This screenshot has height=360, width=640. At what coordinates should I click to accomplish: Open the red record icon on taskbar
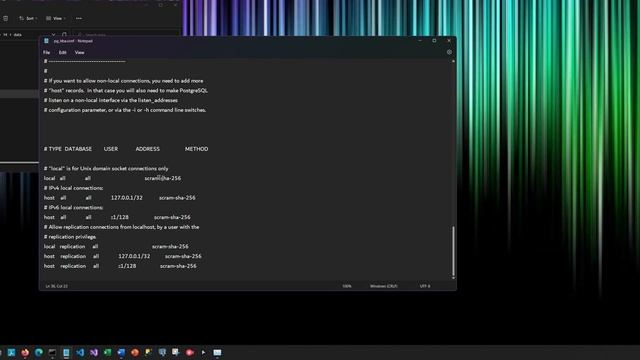[x=190, y=352]
